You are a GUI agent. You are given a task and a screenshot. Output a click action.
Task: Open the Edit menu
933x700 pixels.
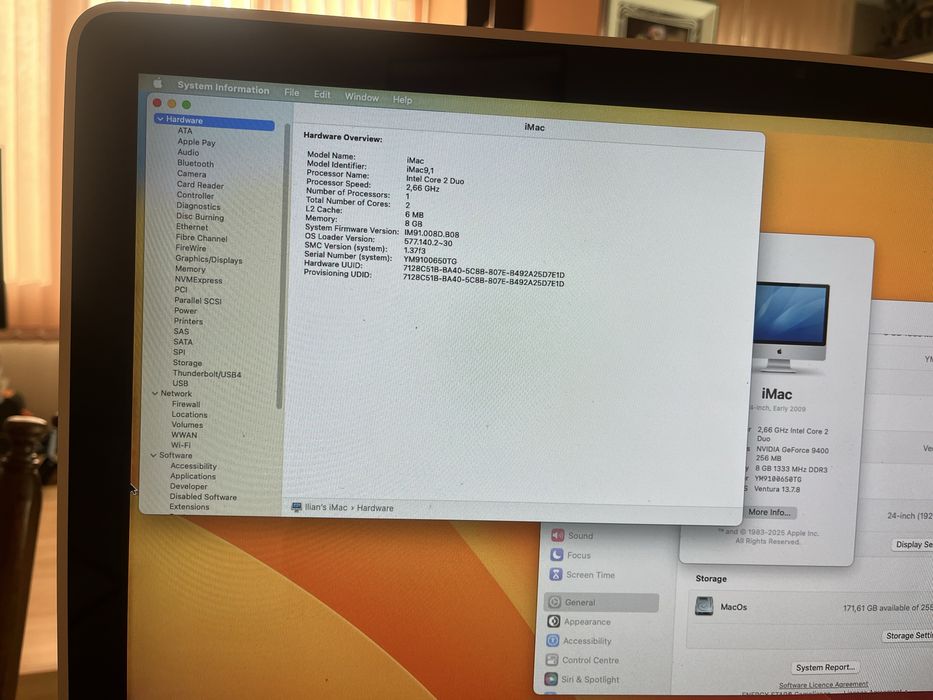tap(322, 95)
